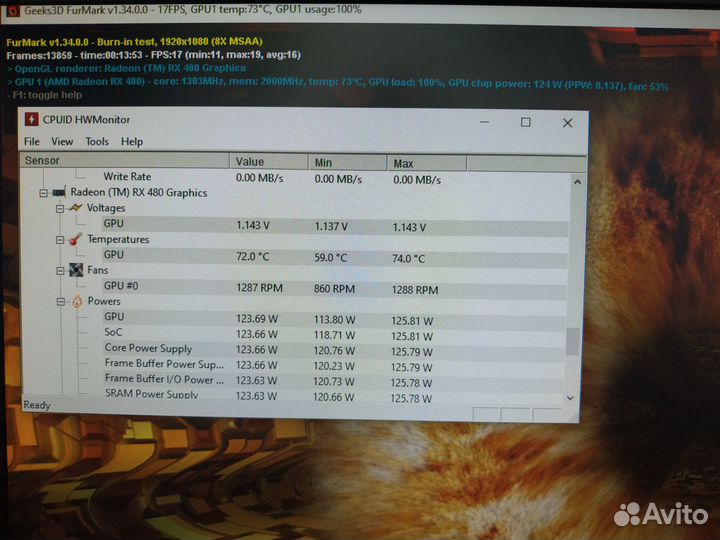Click the 113.80 W min GPU power value
This screenshot has height=540, width=720.
coord(334,320)
